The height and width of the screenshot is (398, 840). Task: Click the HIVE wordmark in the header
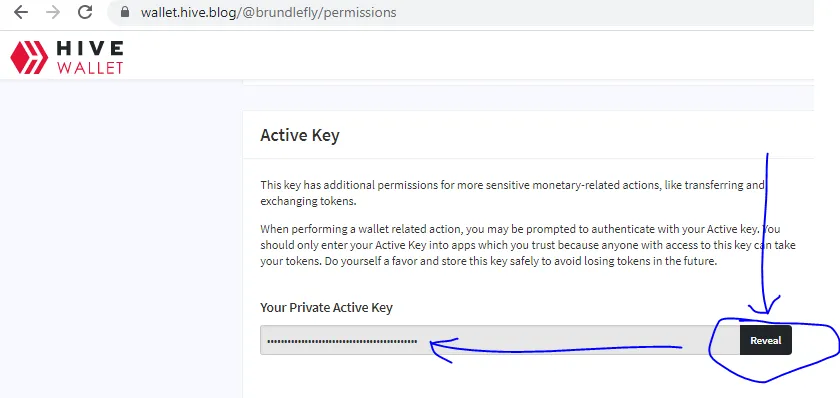click(x=90, y=49)
